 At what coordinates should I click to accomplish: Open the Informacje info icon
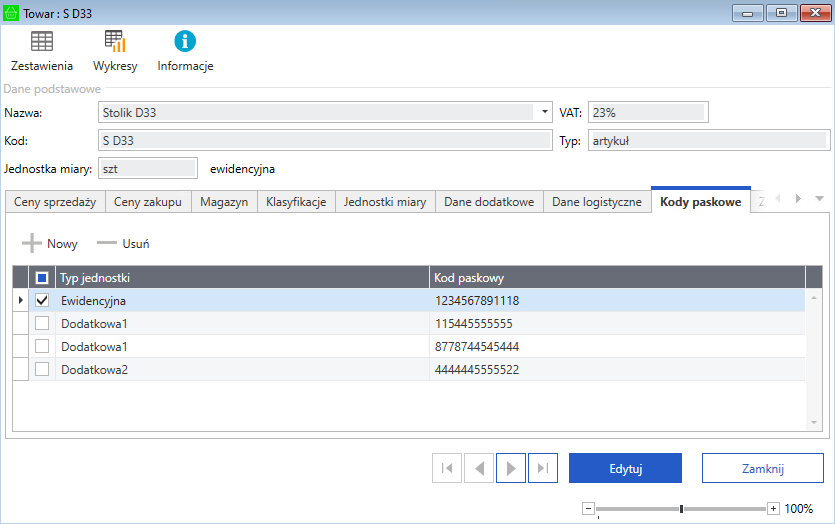pos(185,42)
